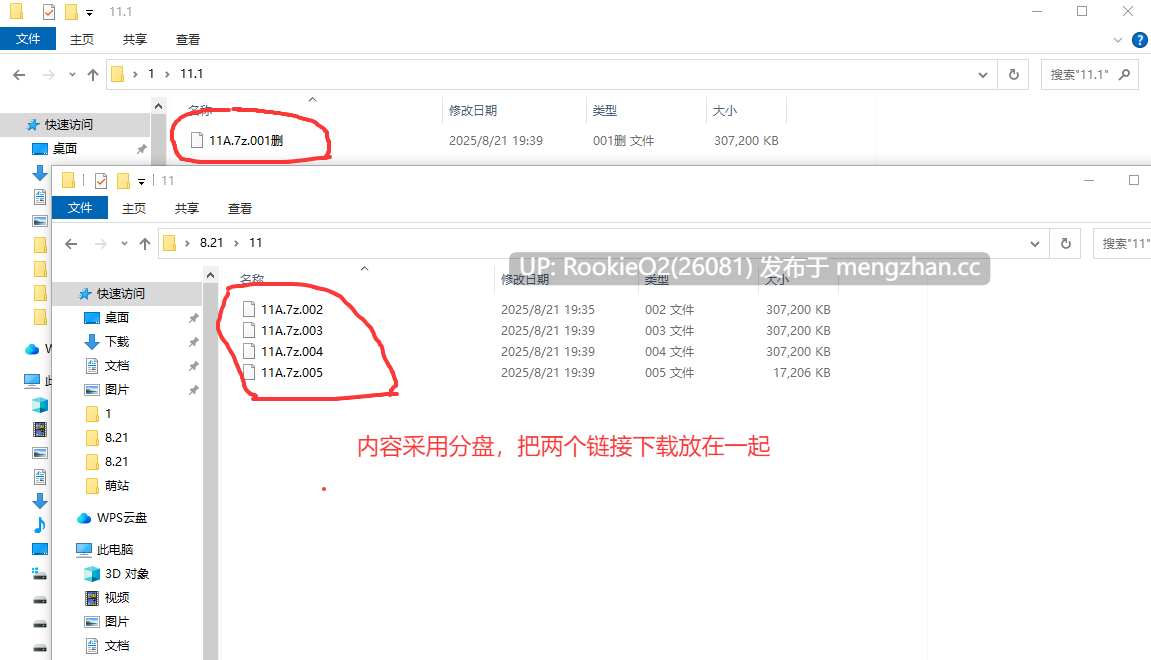This screenshot has width=1151, height=660.
Task: Open 3D 对象 in the sidebar
Action: [127, 573]
